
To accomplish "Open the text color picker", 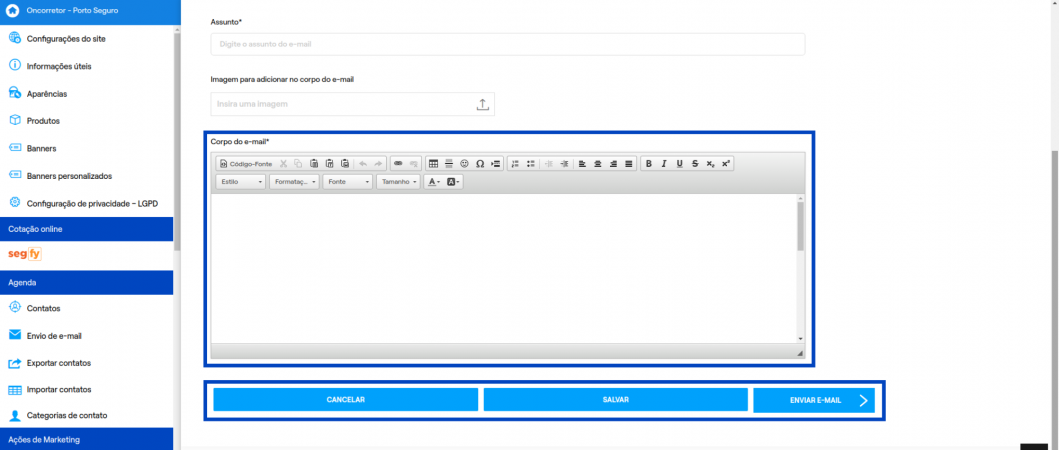I will click(434, 182).
